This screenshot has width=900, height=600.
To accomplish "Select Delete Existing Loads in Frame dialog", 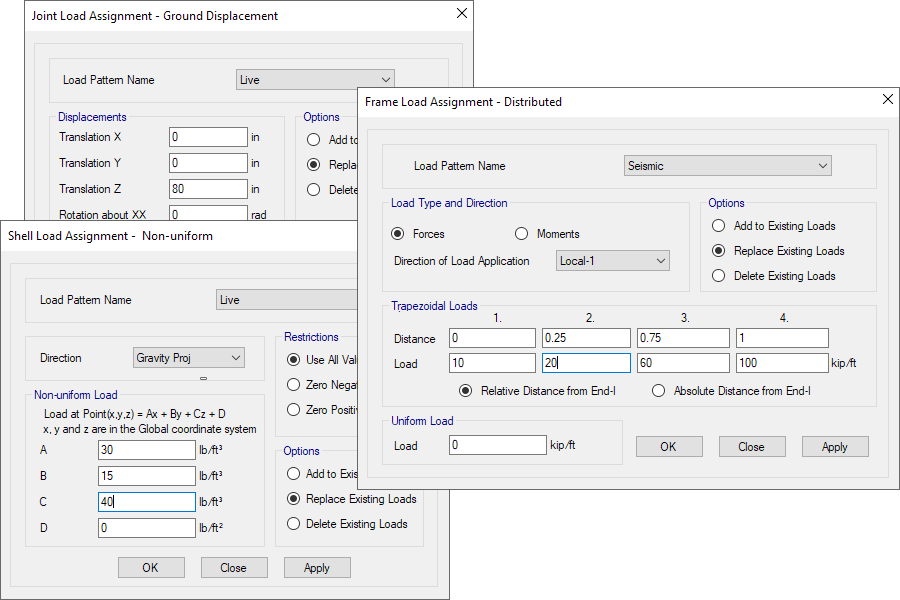I will [x=719, y=276].
